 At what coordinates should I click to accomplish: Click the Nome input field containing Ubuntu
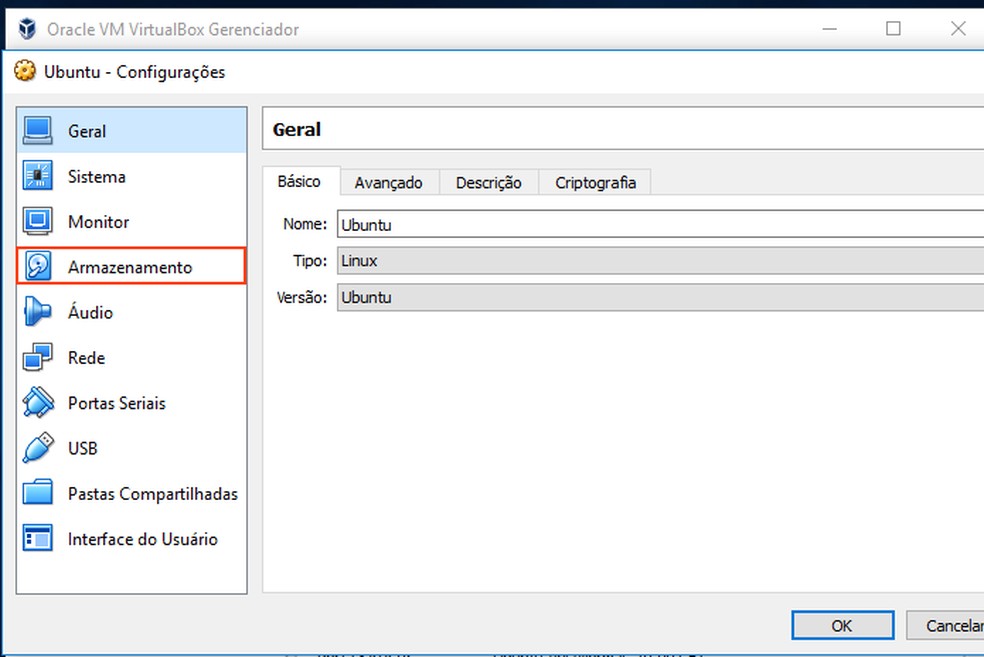(660, 224)
